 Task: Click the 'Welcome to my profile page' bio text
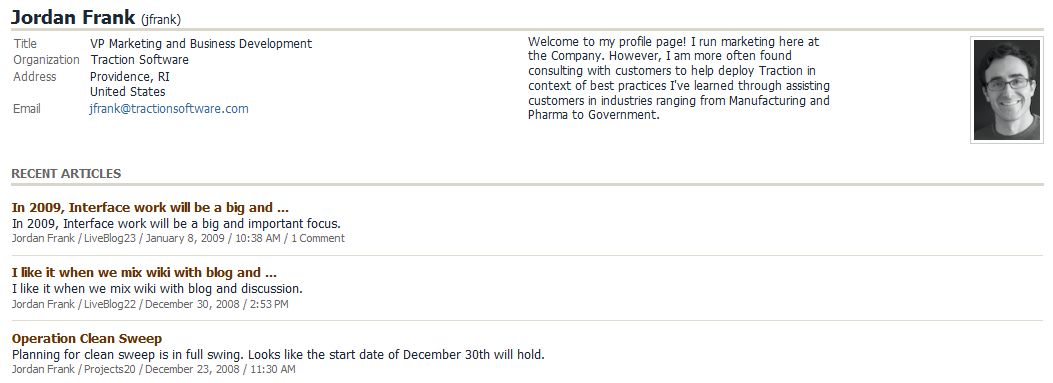pyautogui.click(x=679, y=78)
